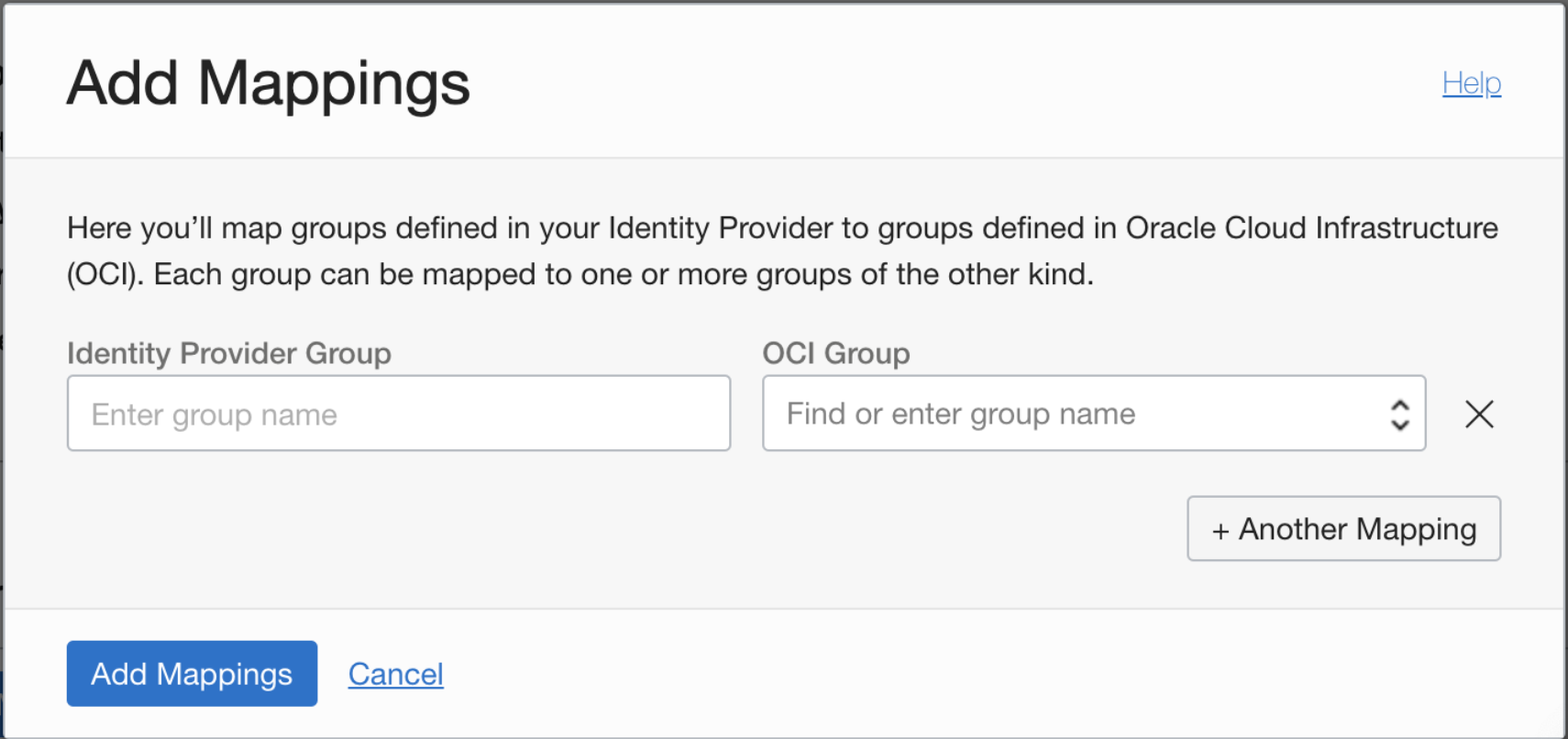
Task: Click the Identity Provider Group label
Action: [228, 354]
